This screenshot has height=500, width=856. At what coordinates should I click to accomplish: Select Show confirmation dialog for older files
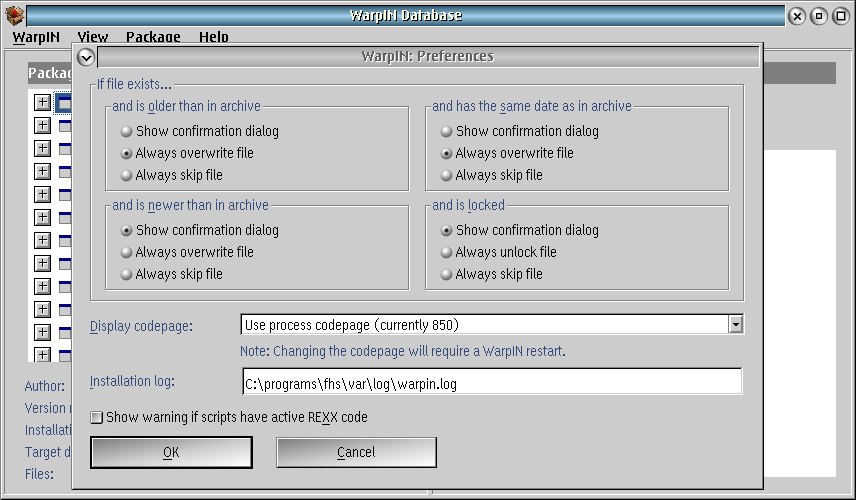(126, 131)
